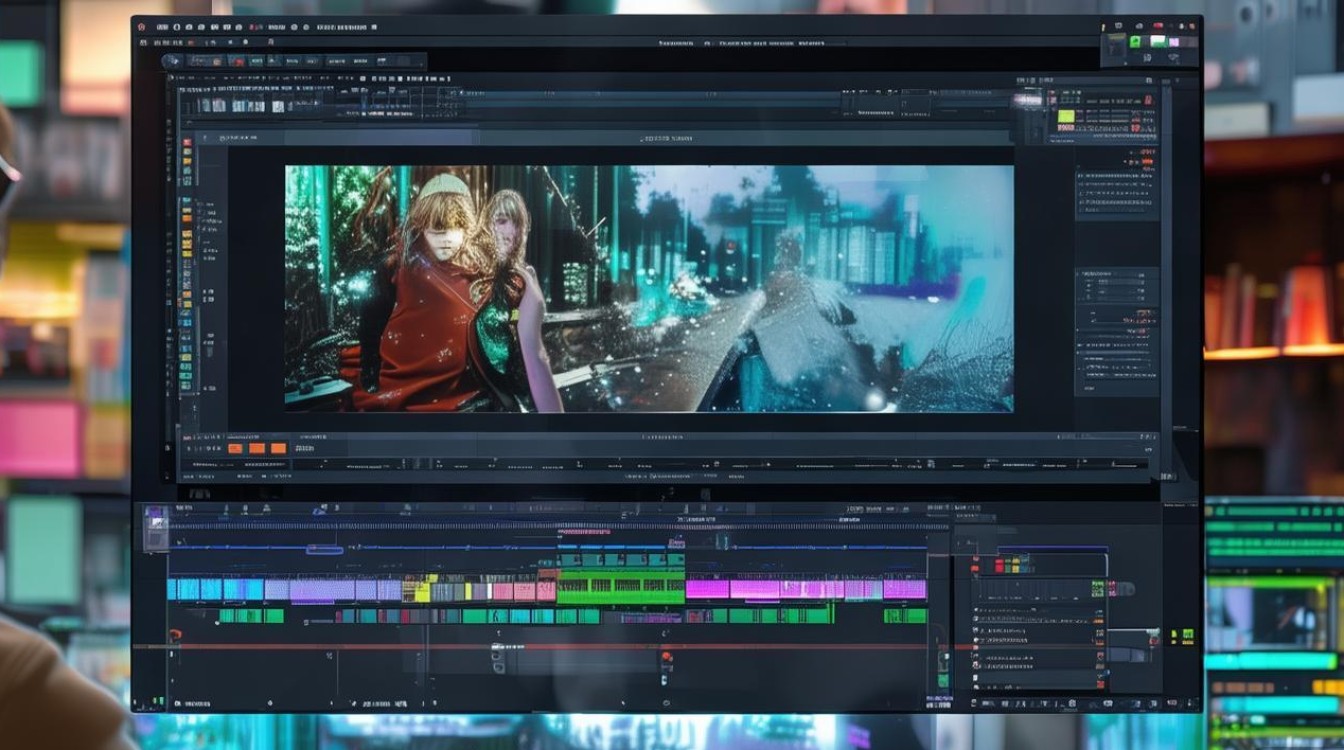
Task: Click the green icon in the upper-right panel
Action: tap(1135, 42)
